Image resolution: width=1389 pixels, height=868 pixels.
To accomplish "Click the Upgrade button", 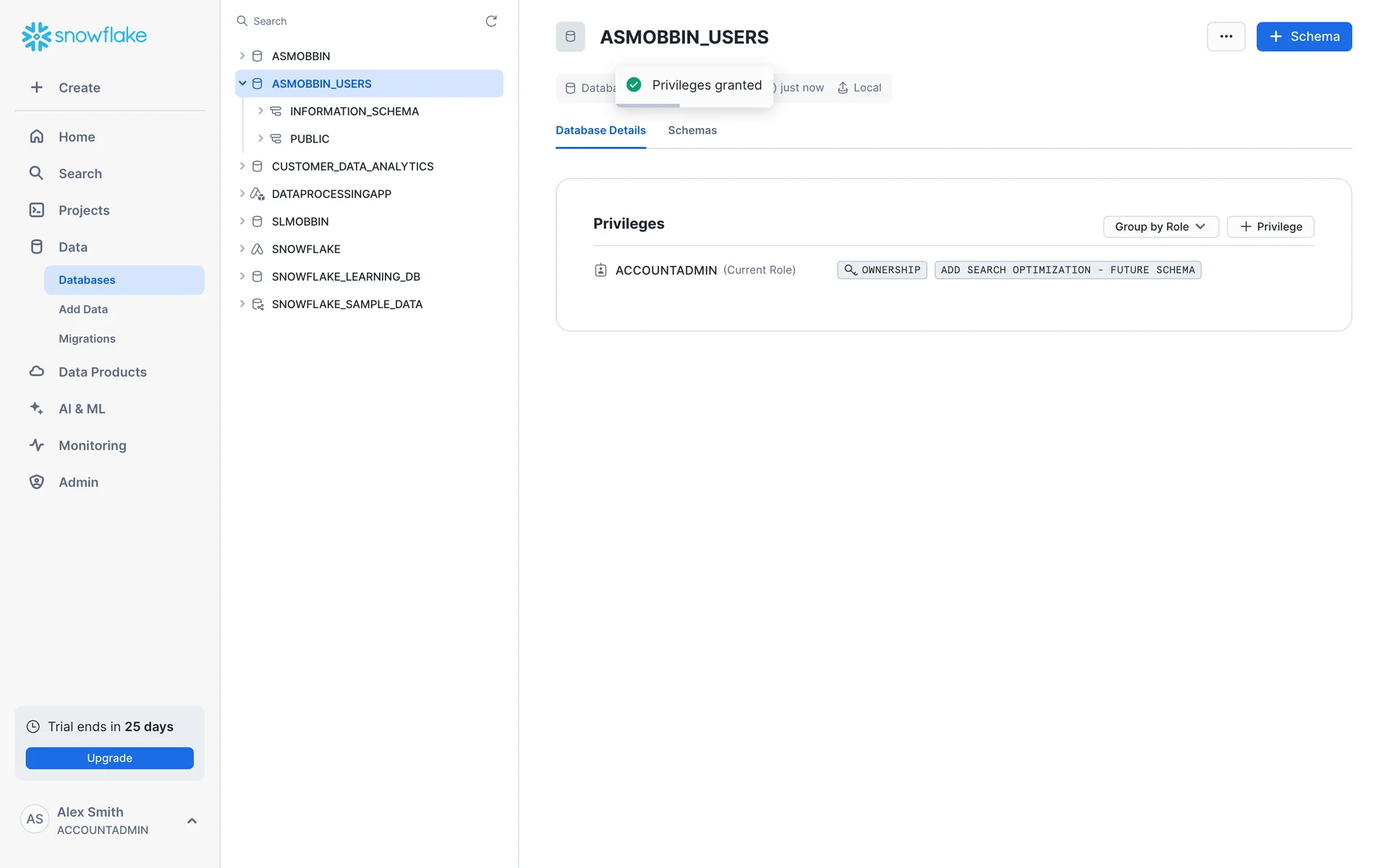I will coord(109,758).
